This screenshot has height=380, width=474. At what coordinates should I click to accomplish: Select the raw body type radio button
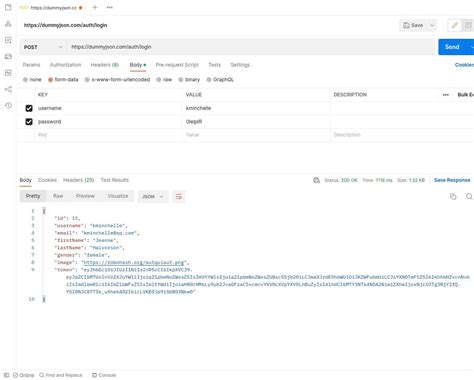[159, 80]
